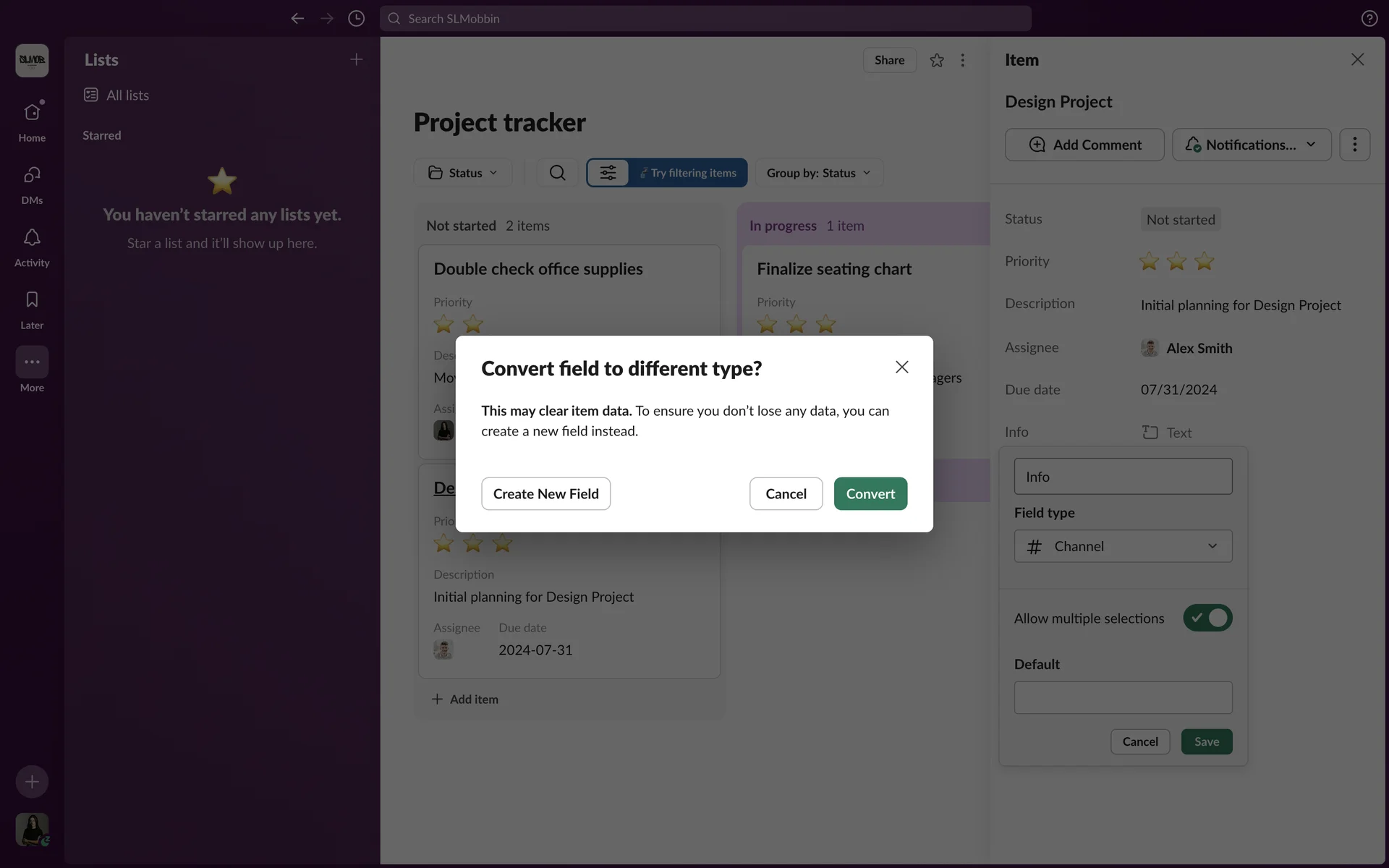This screenshot has height=868, width=1389.
Task: Click Create New Field button
Action: 545,493
